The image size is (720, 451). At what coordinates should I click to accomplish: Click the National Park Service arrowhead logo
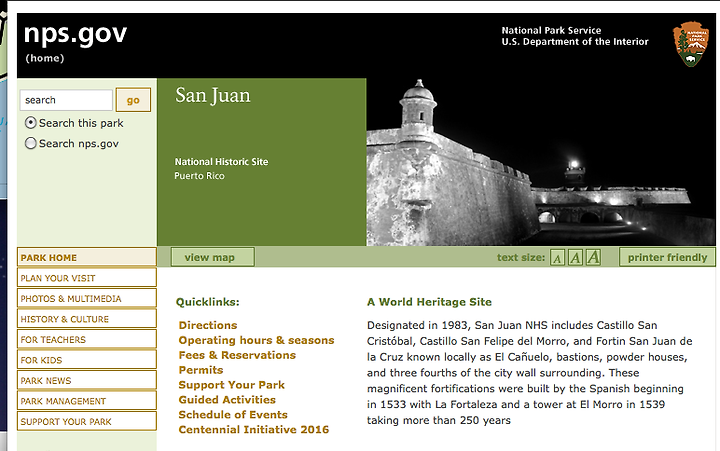(691, 44)
